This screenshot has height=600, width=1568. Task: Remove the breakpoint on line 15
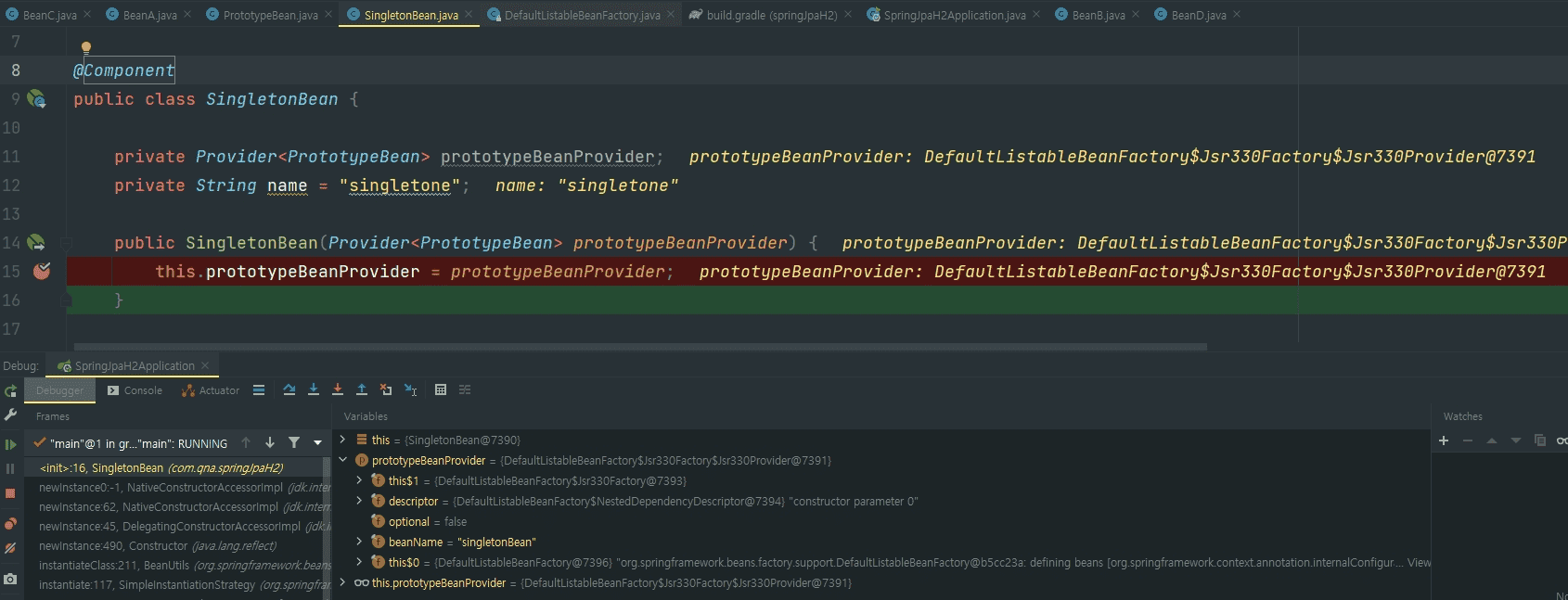pyautogui.click(x=42, y=272)
